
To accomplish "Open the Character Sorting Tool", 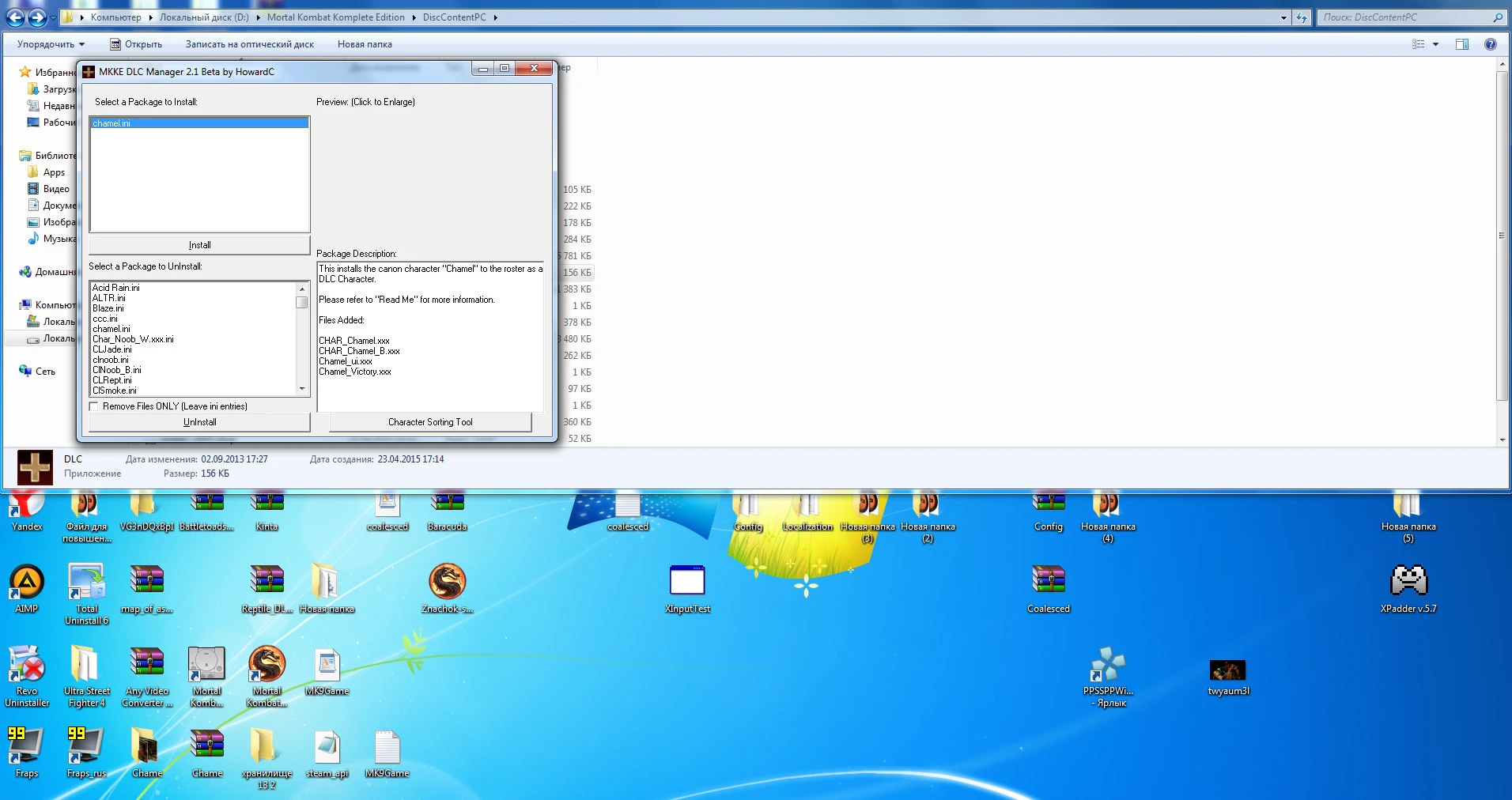I will coord(430,422).
